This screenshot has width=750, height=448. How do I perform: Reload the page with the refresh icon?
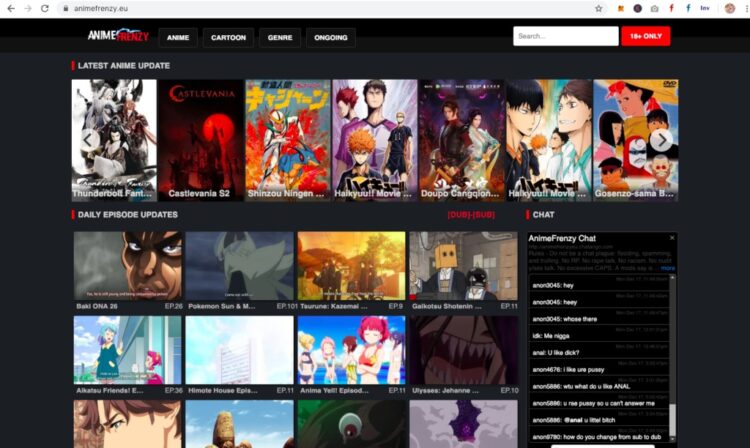[44, 8]
